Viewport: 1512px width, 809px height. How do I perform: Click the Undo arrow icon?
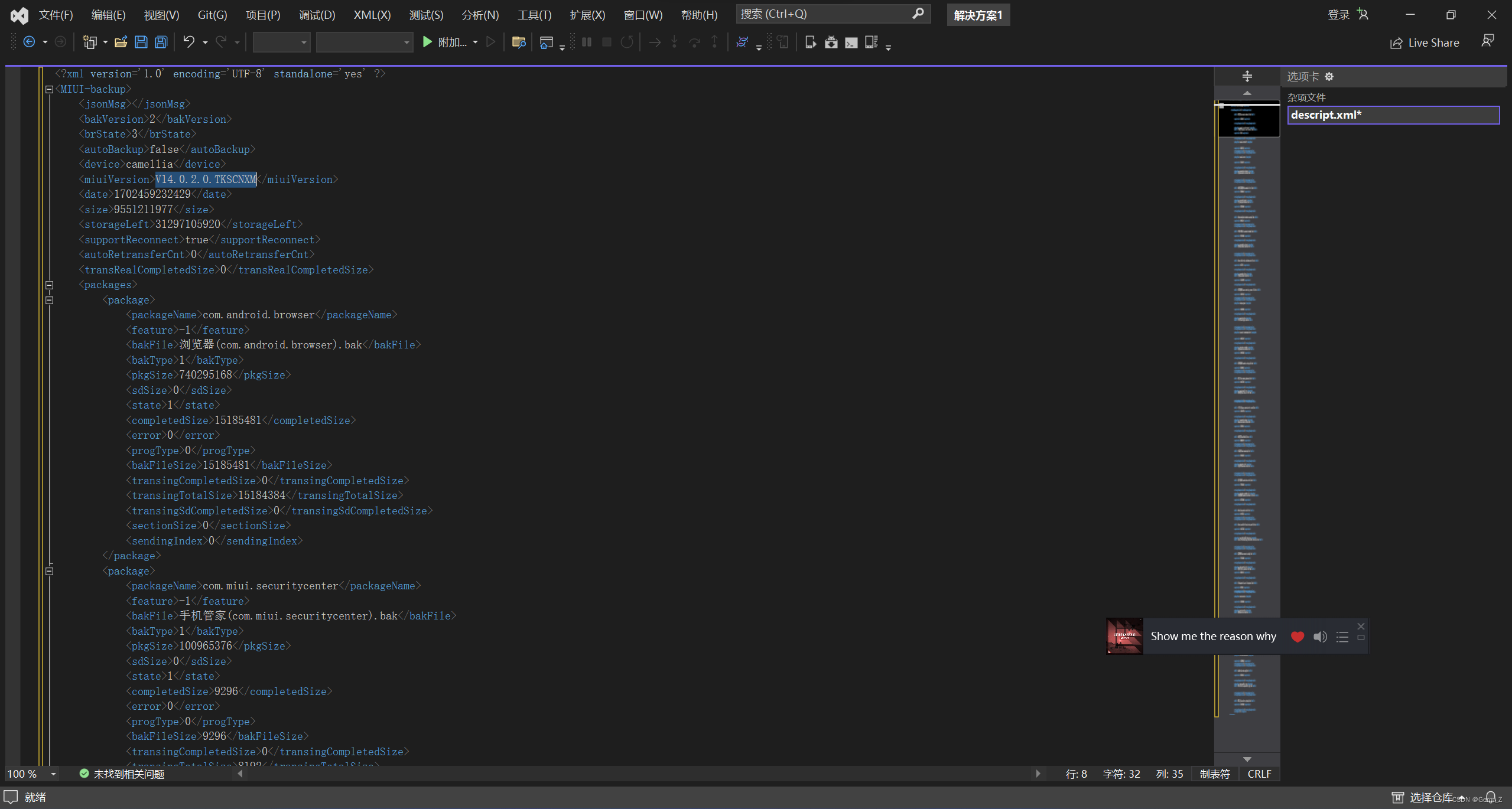tap(188, 42)
